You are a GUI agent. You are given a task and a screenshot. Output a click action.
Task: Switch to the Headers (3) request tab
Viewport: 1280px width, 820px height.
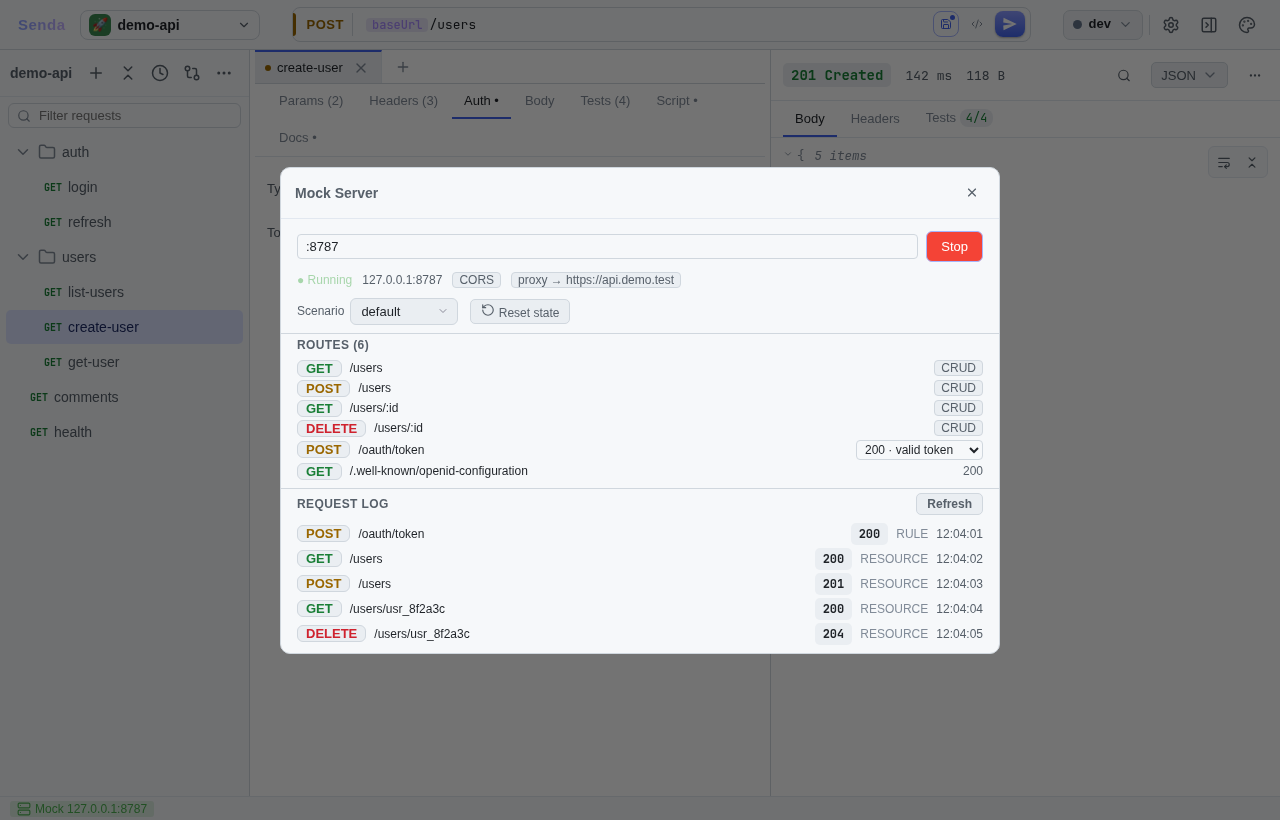(x=404, y=100)
